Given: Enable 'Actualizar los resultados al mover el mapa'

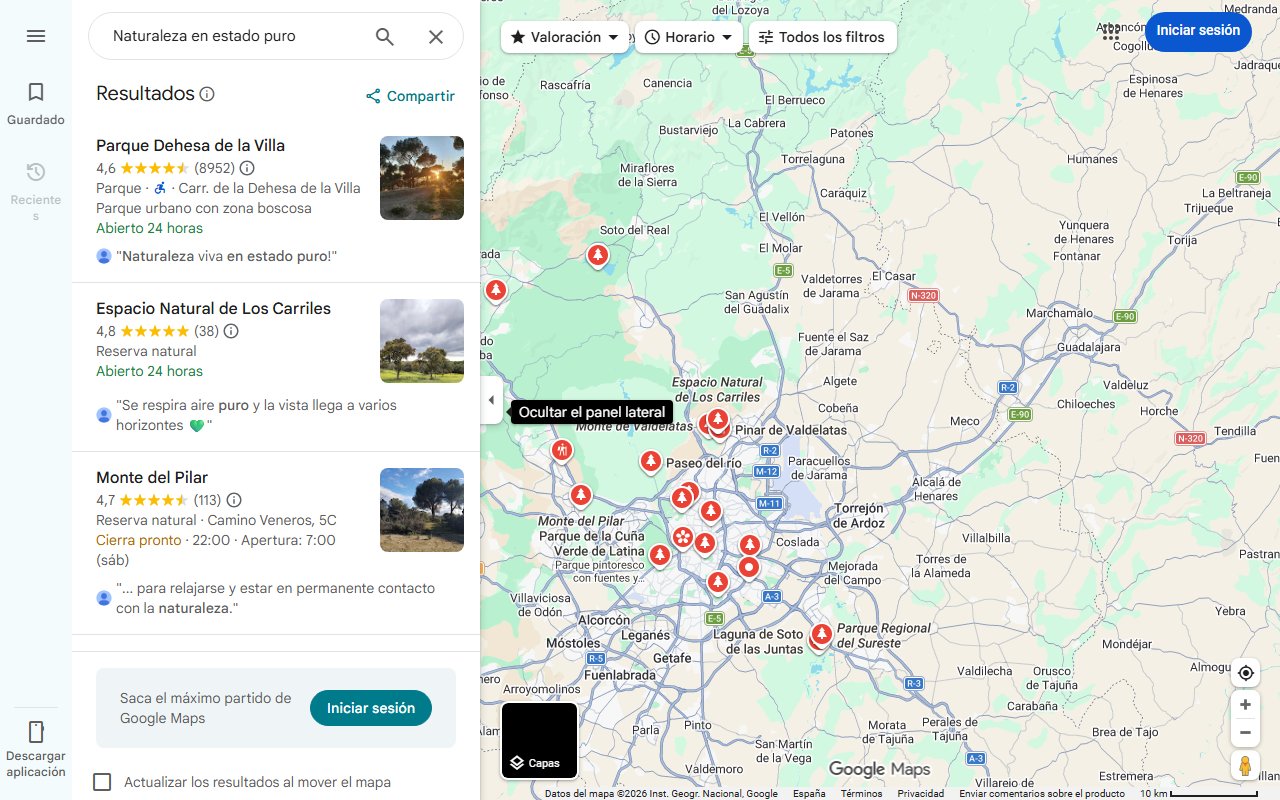Looking at the screenshot, I should 102,782.
